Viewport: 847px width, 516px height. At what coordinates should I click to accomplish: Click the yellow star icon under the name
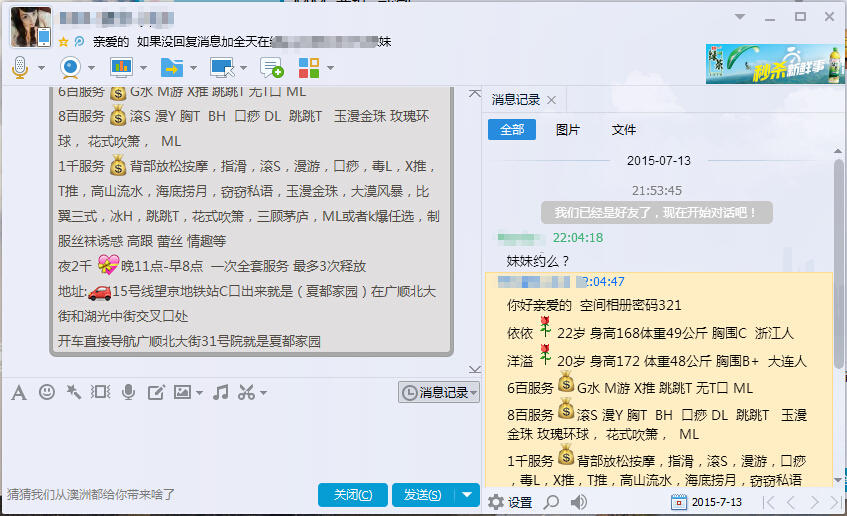[x=64, y=42]
